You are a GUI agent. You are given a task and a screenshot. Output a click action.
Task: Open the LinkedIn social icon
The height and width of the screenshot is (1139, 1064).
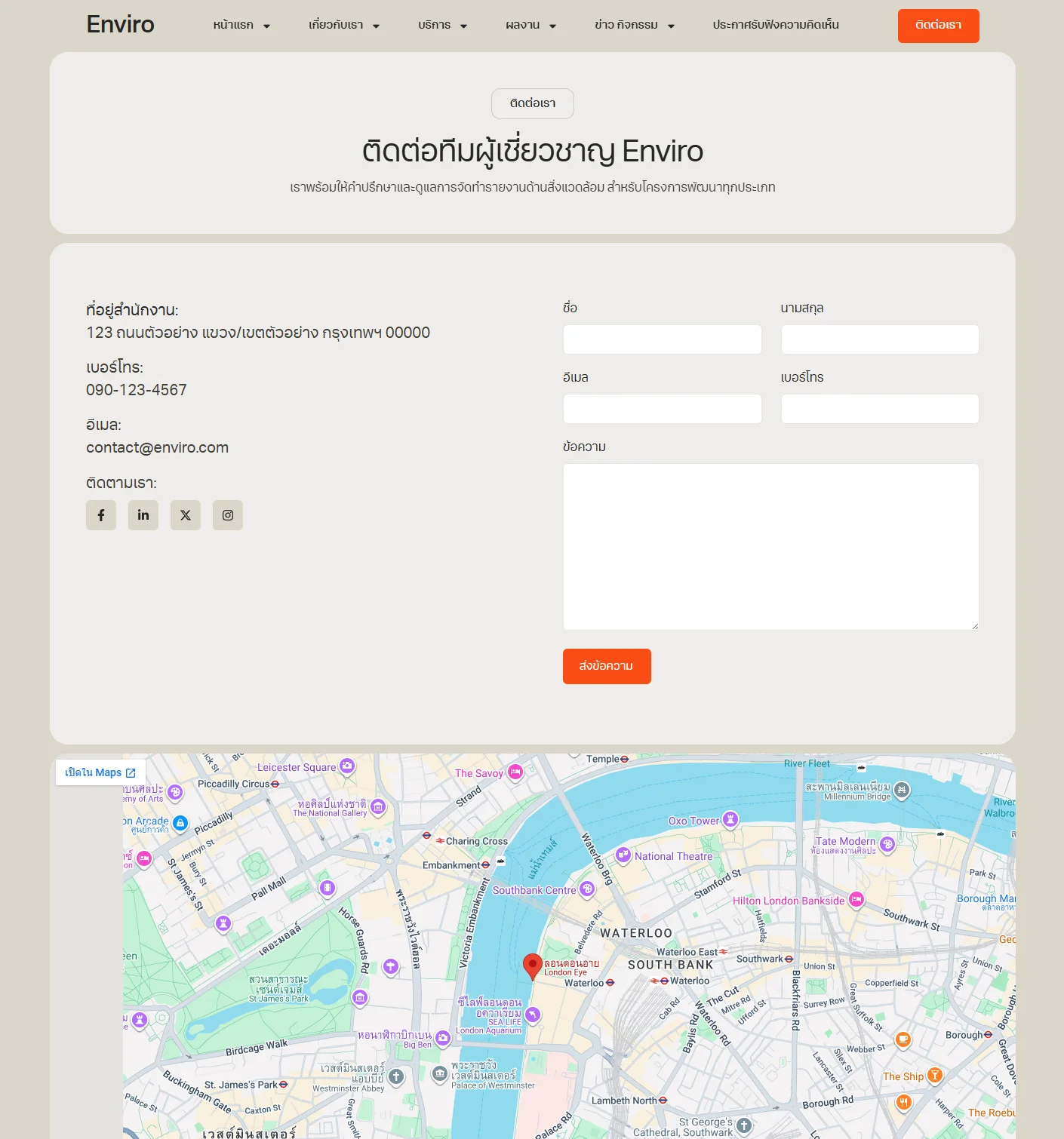143,515
